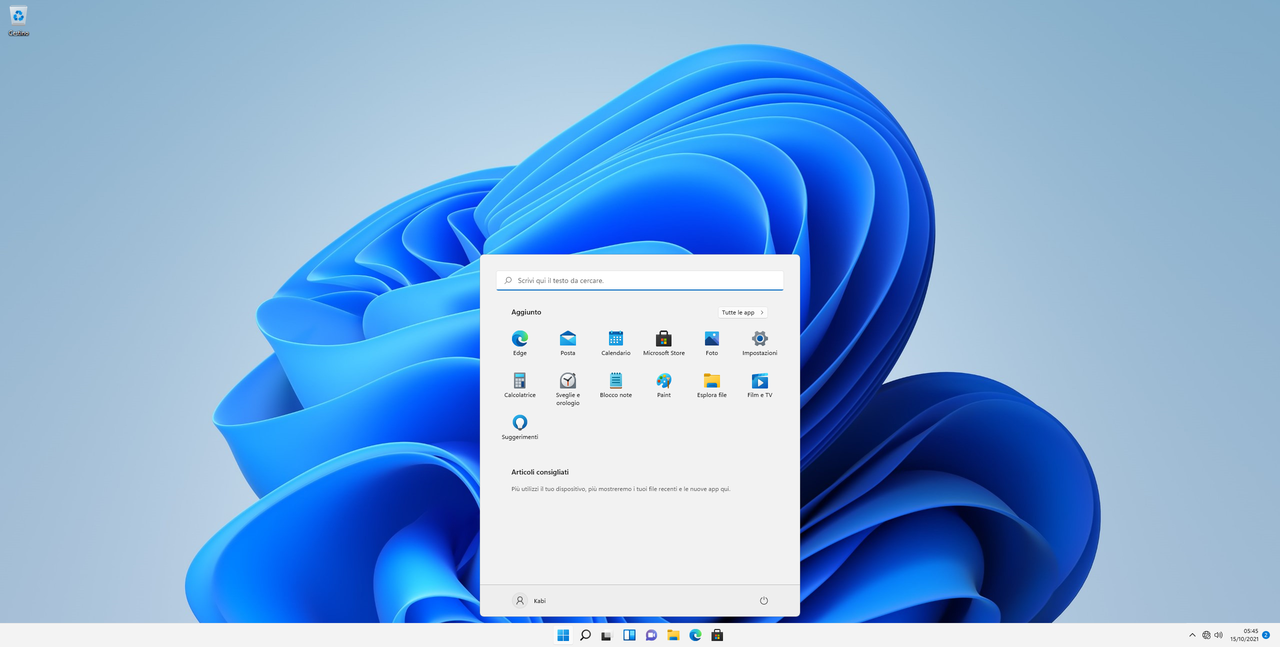This screenshot has height=647, width=1280.
Task: Open File Explorer from the taskbar
Action: pyautogui.click(x=673, y=635)
